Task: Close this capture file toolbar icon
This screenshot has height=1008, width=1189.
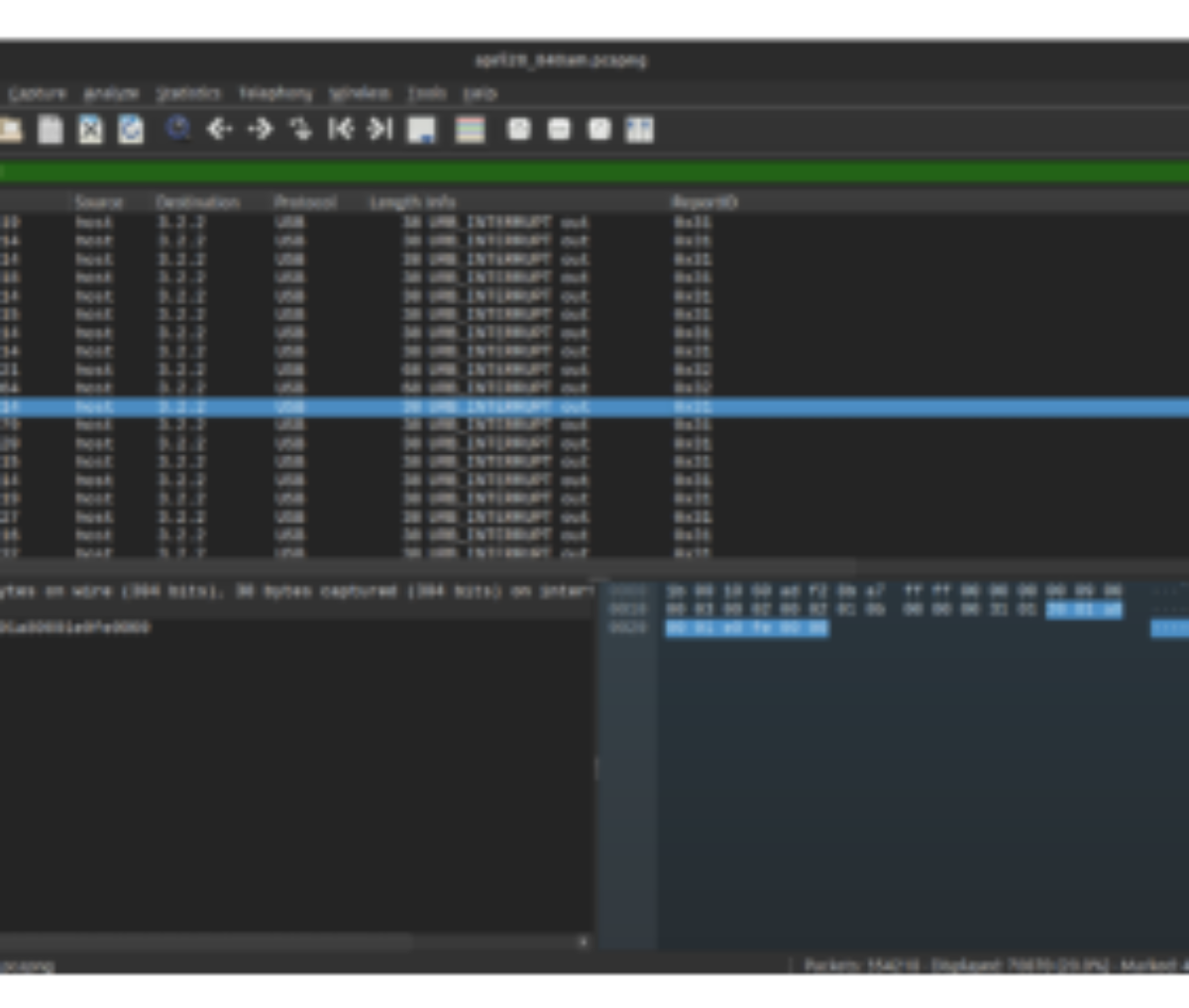Action: click(91, 130)
